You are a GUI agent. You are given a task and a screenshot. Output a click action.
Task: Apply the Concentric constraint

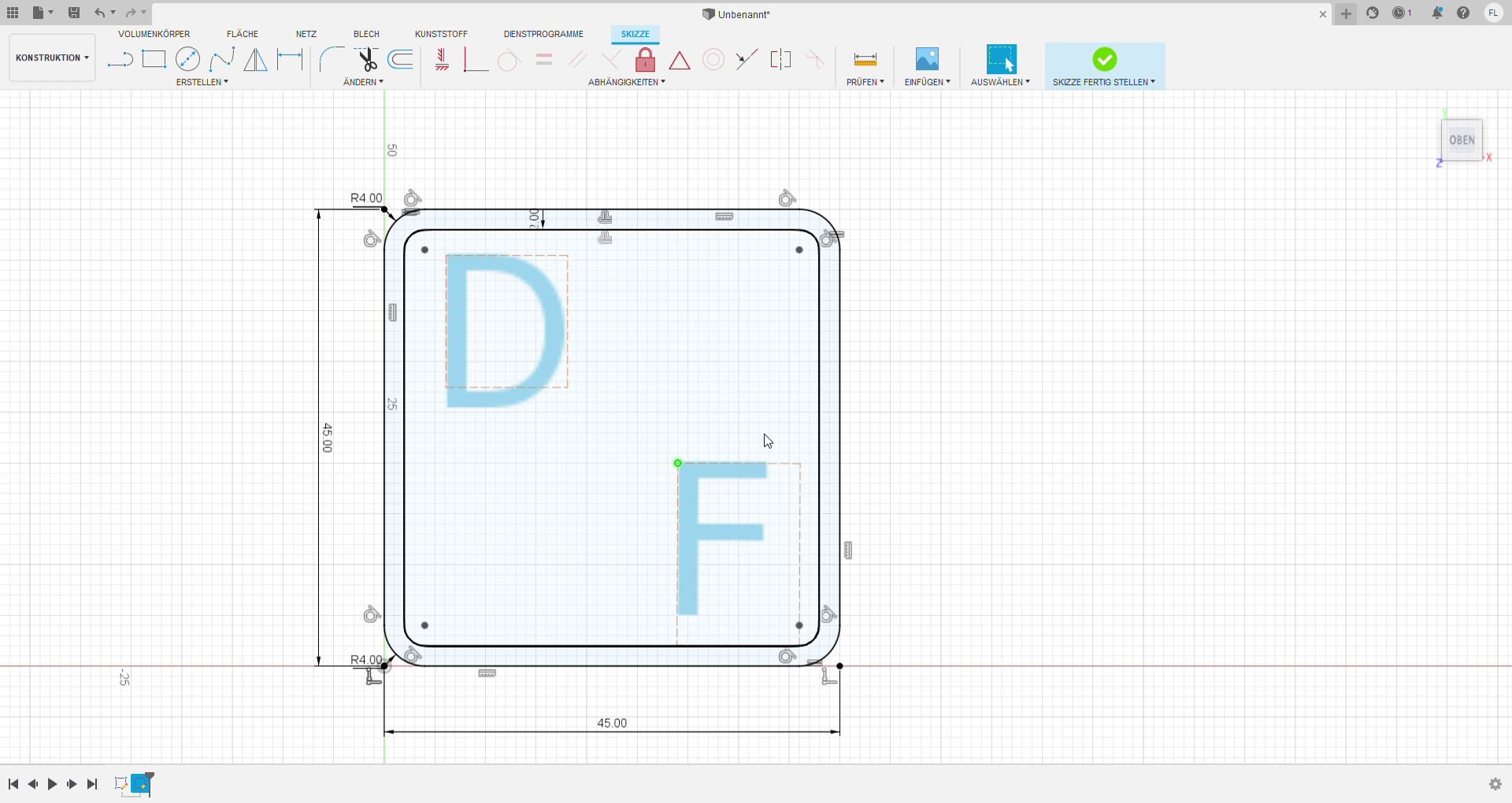(x=713, y=59)
